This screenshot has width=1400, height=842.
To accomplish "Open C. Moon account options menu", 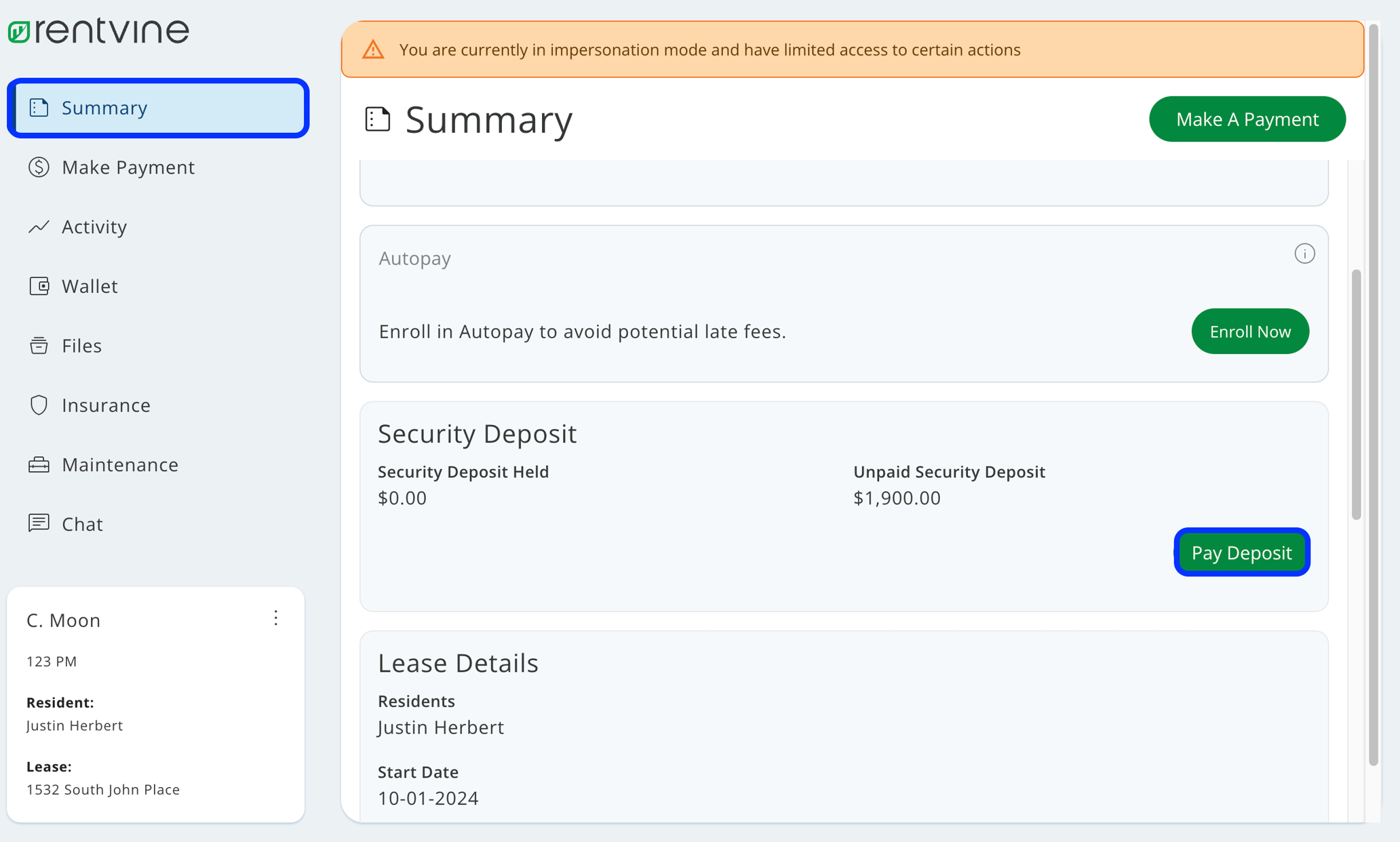I will [275, 618].
